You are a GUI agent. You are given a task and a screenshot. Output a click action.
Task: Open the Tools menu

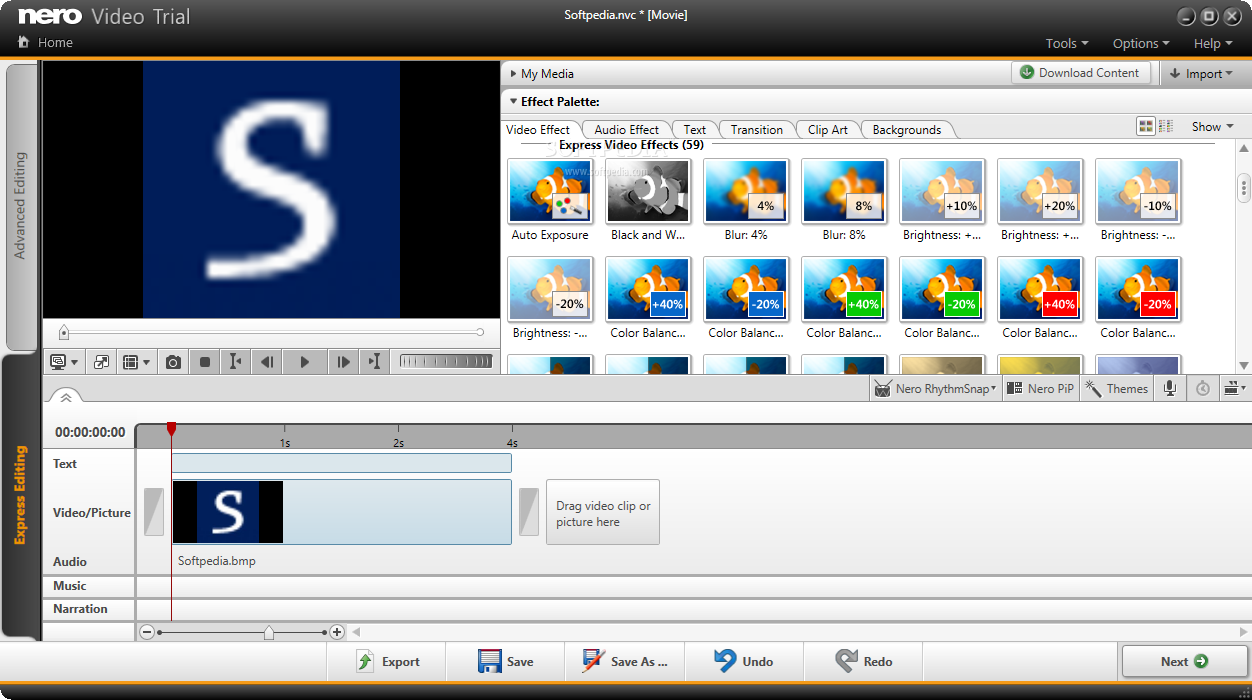point(1067,43)
